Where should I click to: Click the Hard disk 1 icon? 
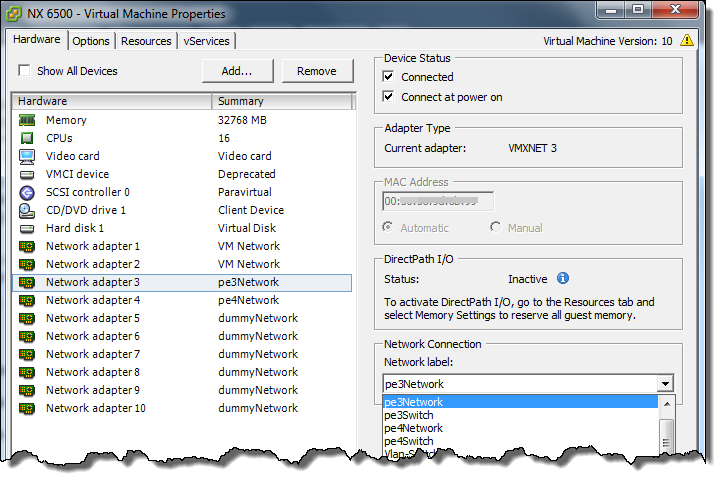coord(27,228)
